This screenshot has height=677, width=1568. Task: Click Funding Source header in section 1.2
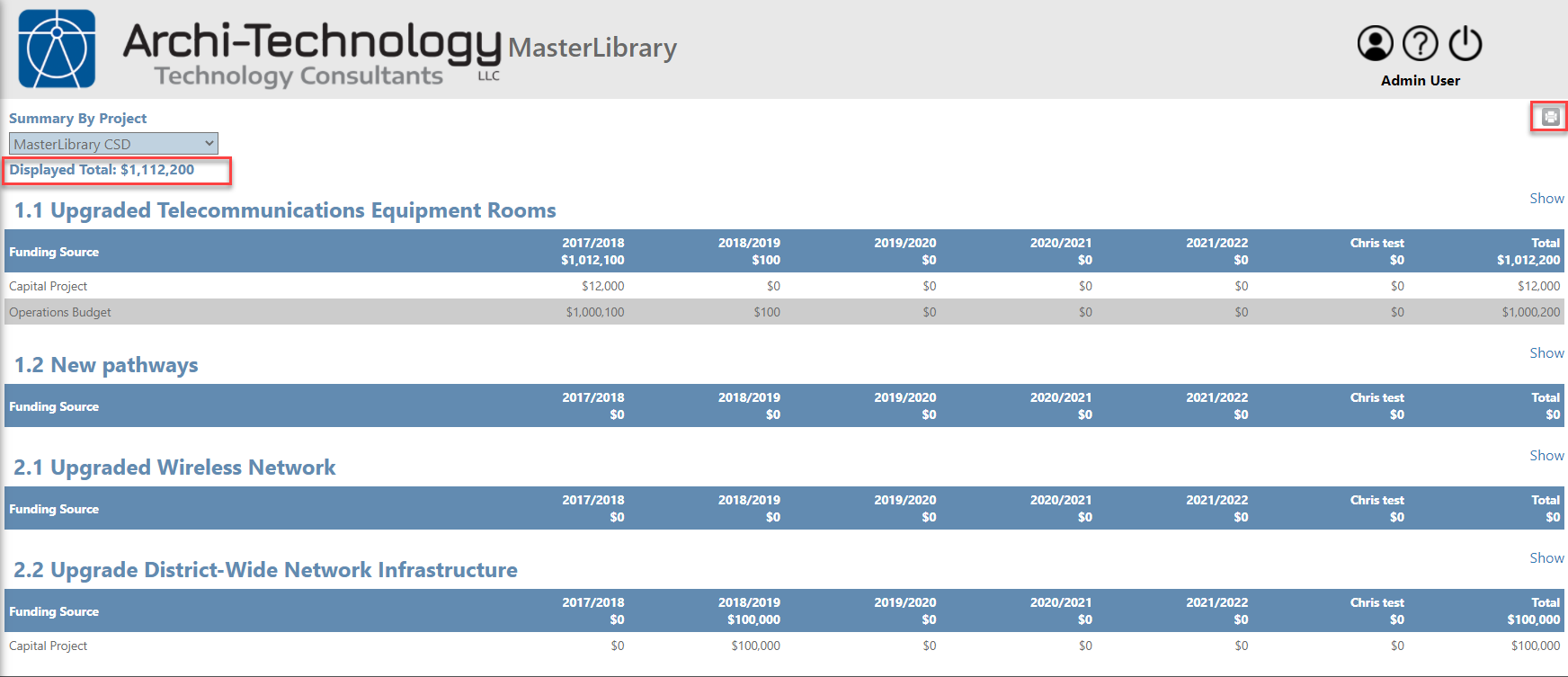[54, 406]
